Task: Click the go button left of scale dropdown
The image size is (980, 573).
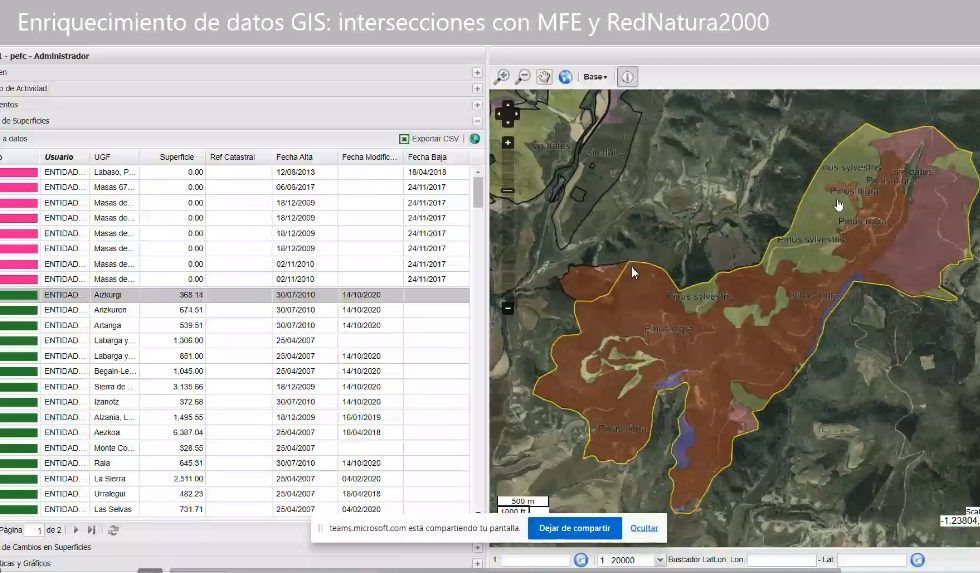Action: (x=581, y=560)
